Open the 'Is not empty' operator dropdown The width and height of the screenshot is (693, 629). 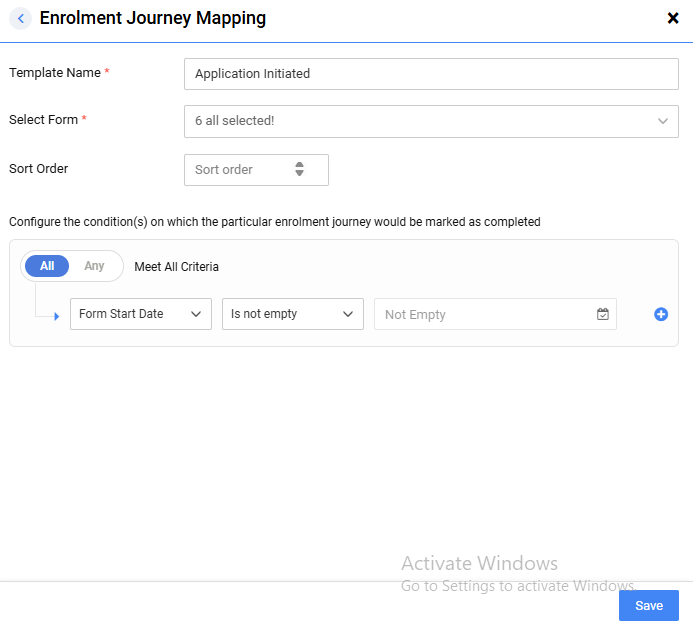[292, 314]
